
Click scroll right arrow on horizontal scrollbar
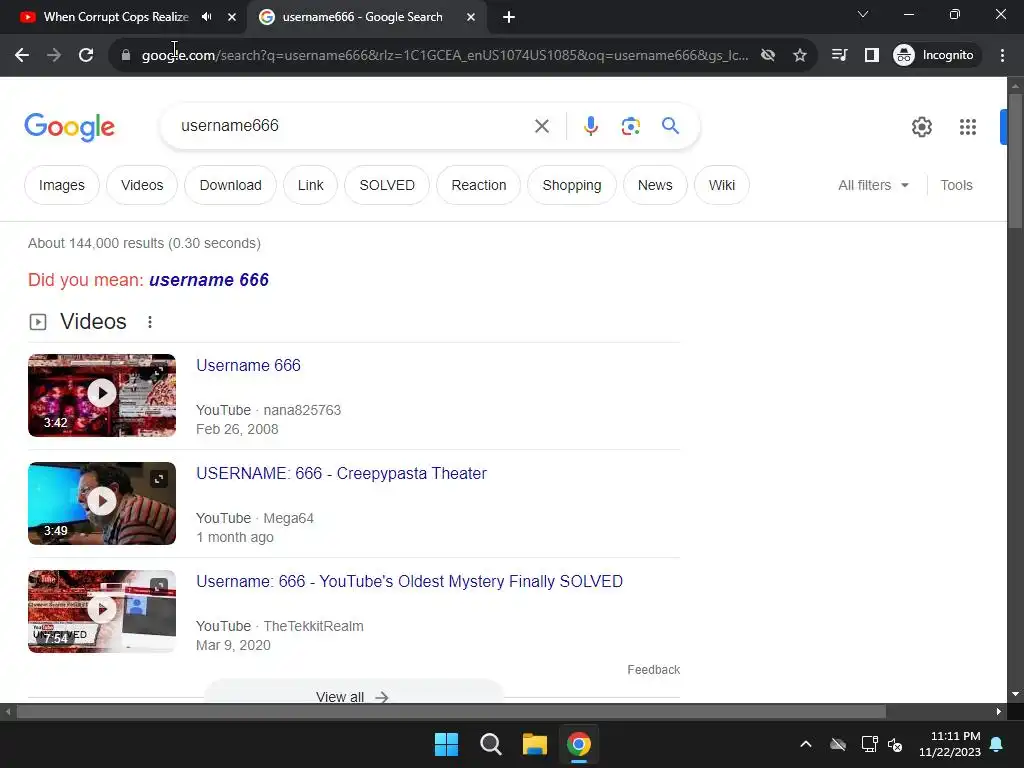[x=999, y=711]
